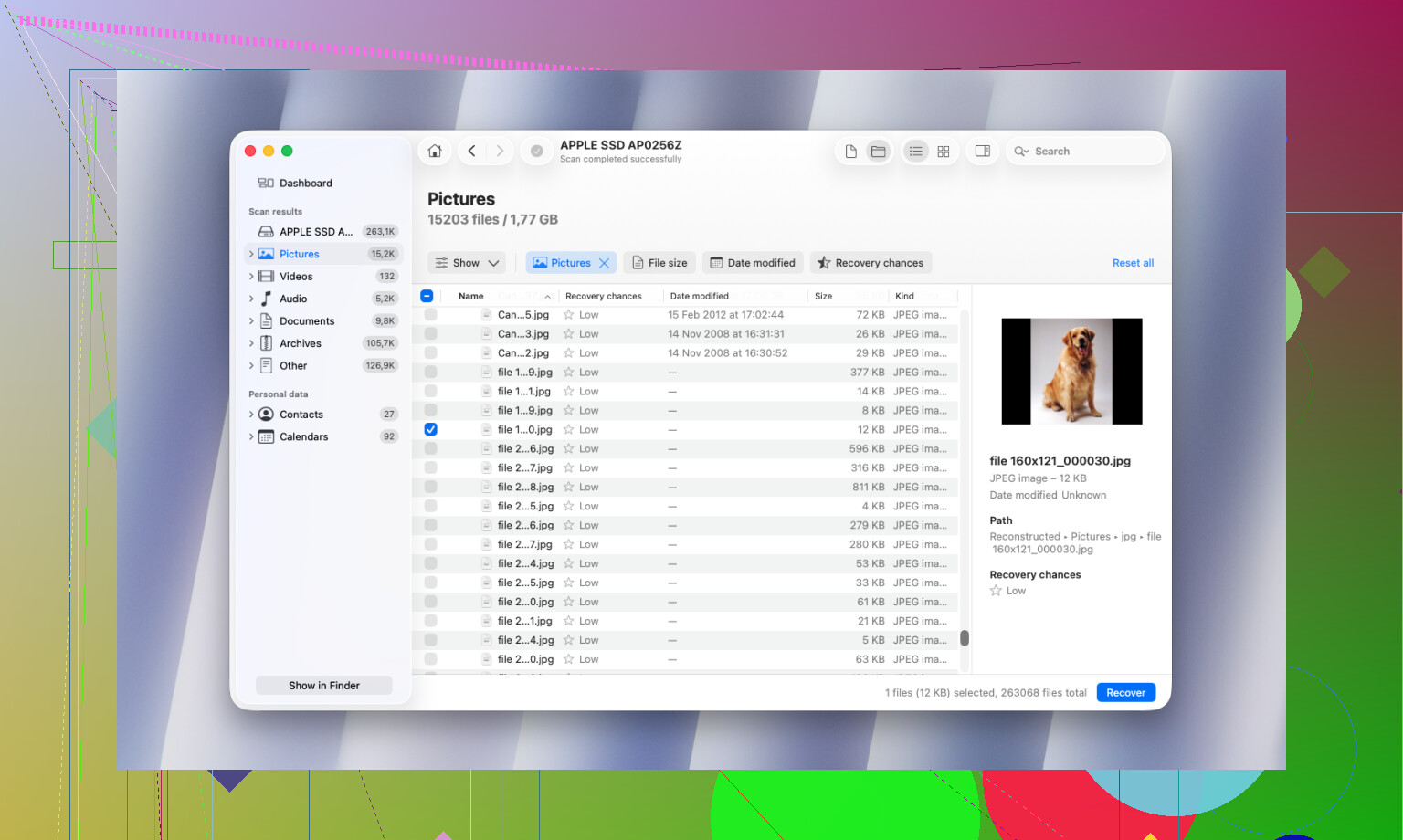
Task: Sort by the Kind column header
Action: coord(904,296)
